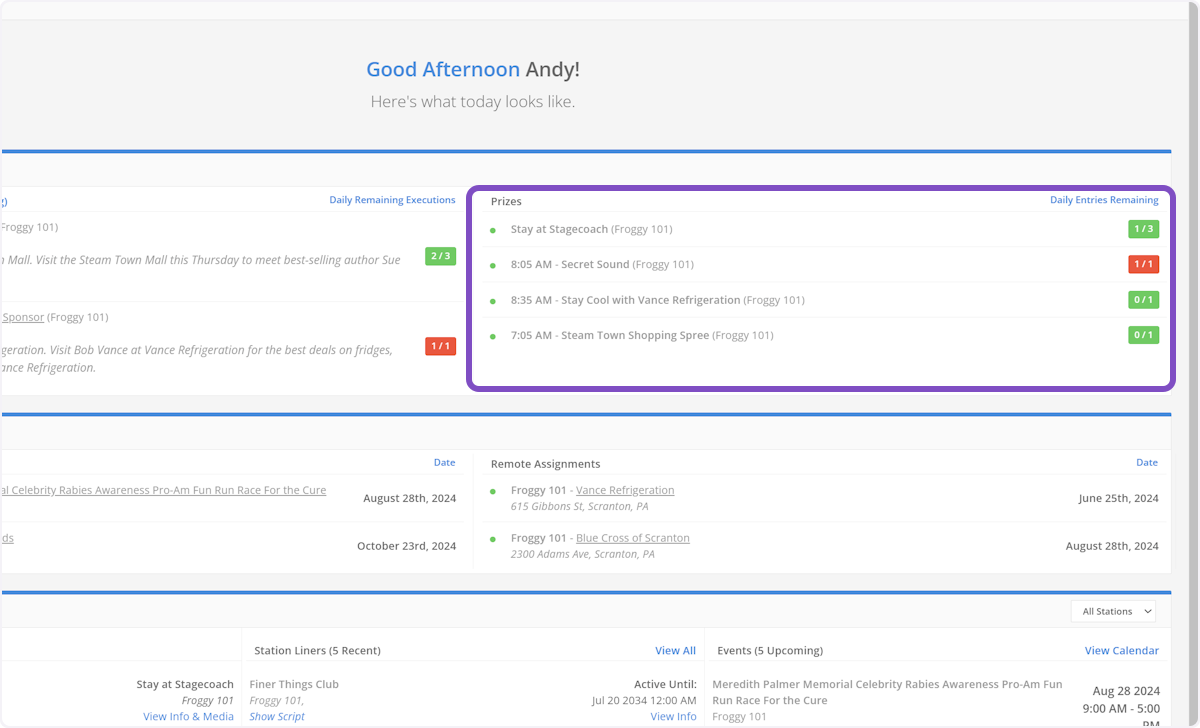The image size is (1200, 728).
Task: Open Vance Refrigeration remote assignment link
Action: pos(625,490)
